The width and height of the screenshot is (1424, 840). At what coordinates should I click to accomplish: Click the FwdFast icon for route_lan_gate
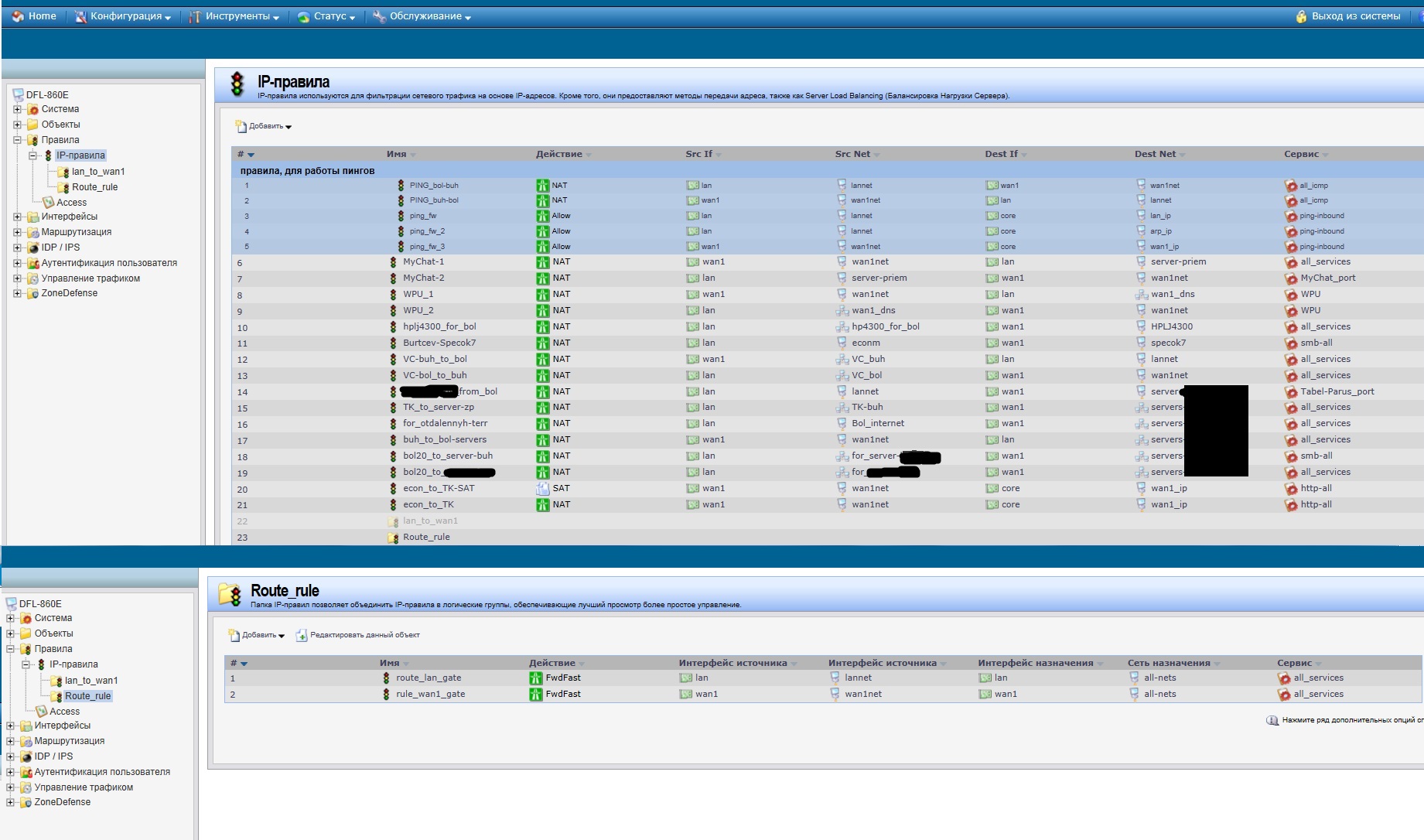(535, 678)
